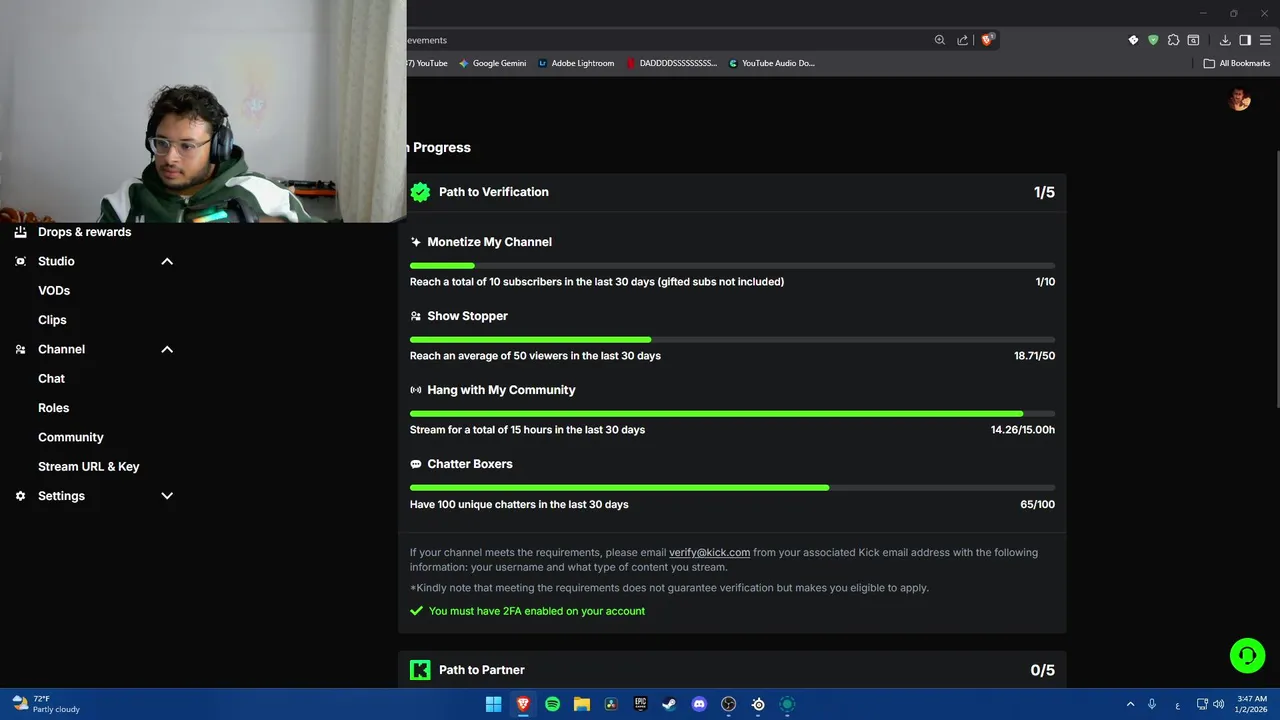Open Community under Channel
The image size is (1280, 720).
70,437
